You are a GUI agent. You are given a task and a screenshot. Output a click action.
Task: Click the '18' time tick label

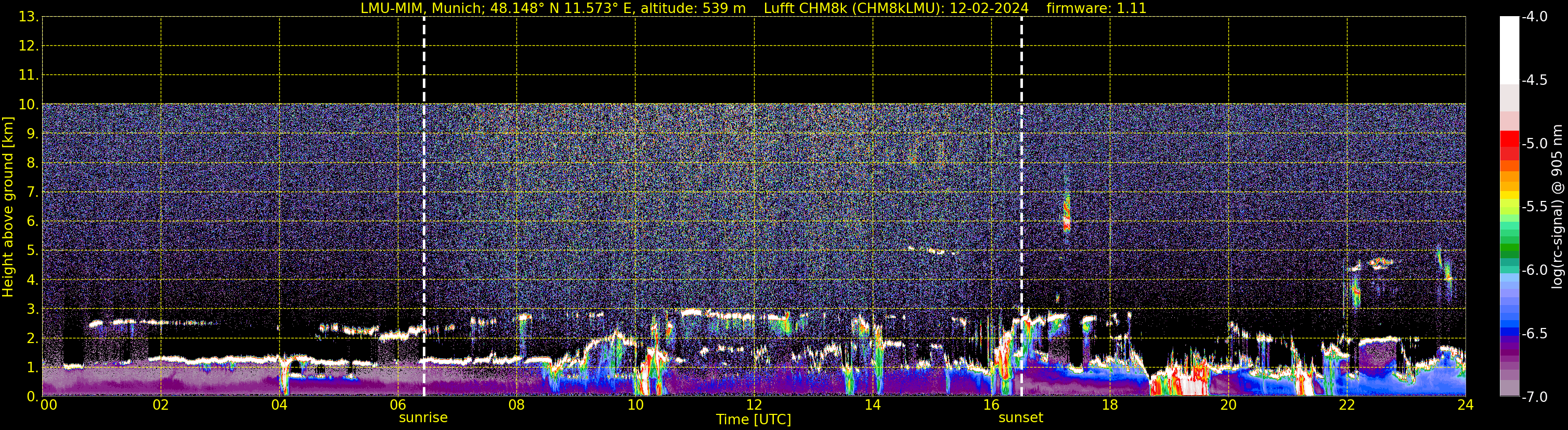pyautogui.click(x=1110, y=405)
